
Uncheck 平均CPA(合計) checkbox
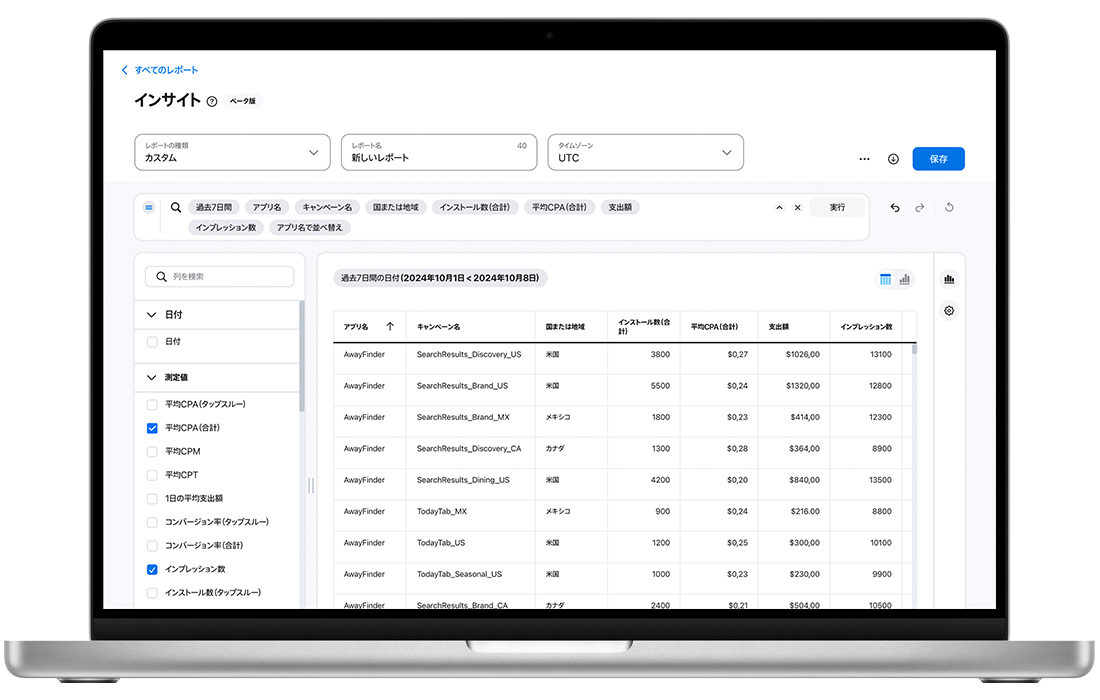152,428
